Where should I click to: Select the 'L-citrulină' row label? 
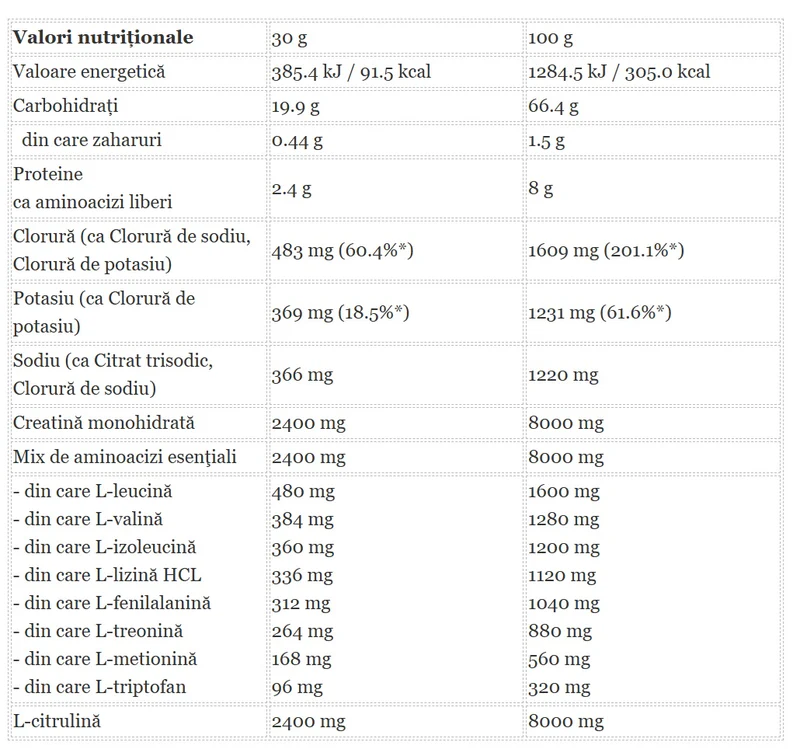coord(57,721)
